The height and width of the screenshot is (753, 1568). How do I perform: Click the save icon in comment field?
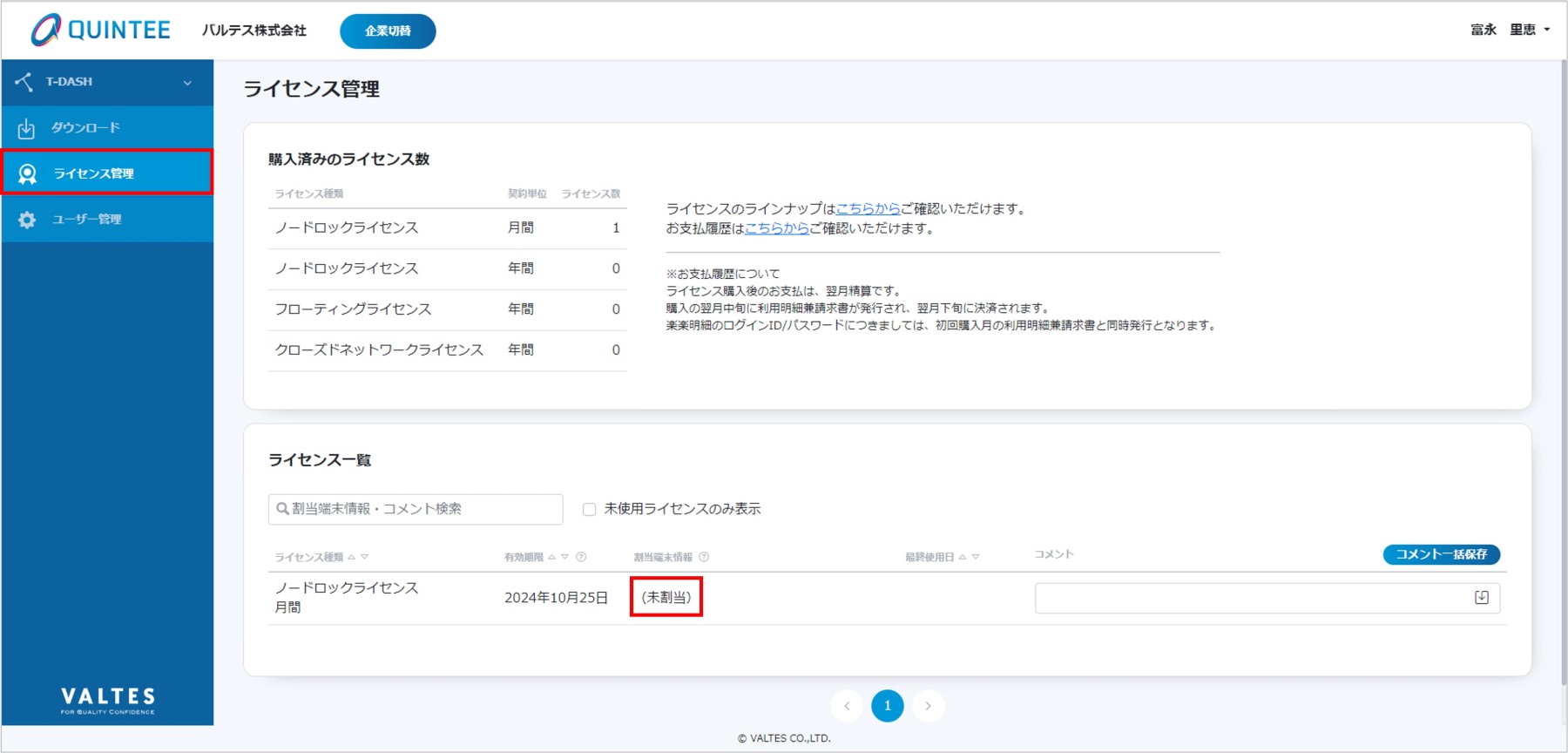[x=1481, y=598]
